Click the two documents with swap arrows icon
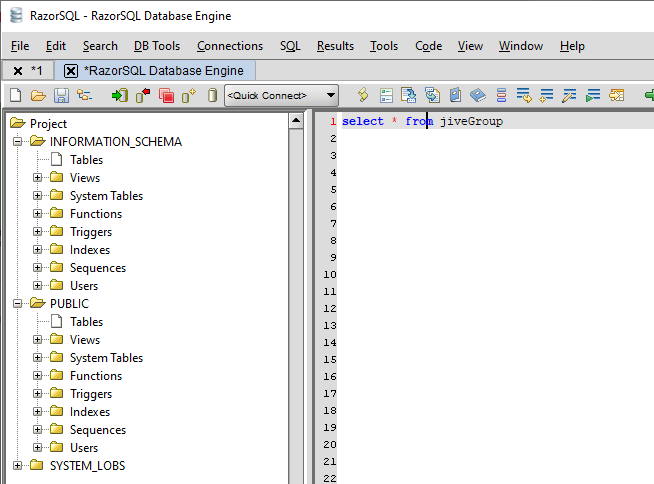Viewport: 654px width, 484px height. 433,95
